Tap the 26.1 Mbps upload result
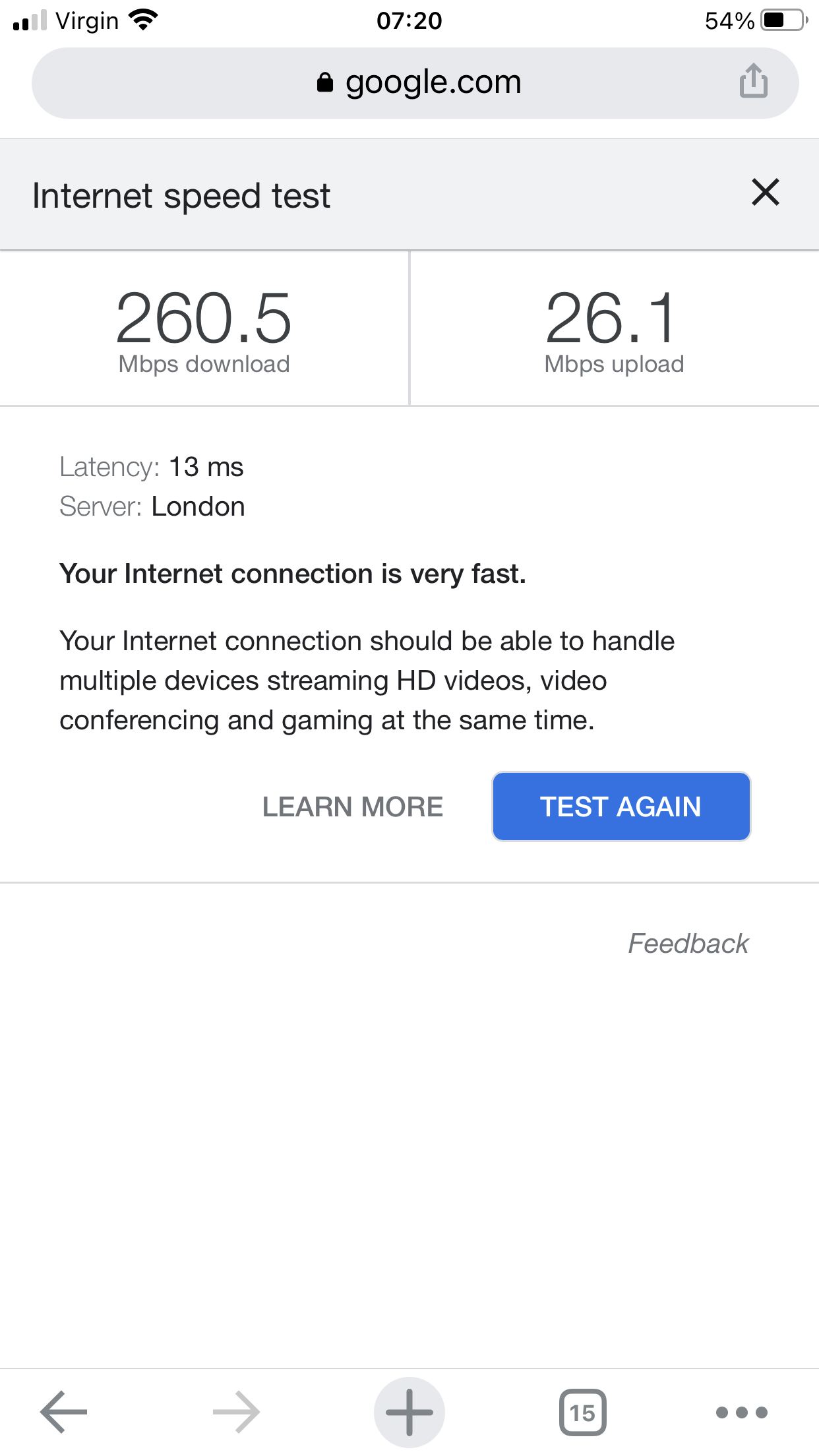This screenshot has width=819, height=1456. click(x=614, y=330)
